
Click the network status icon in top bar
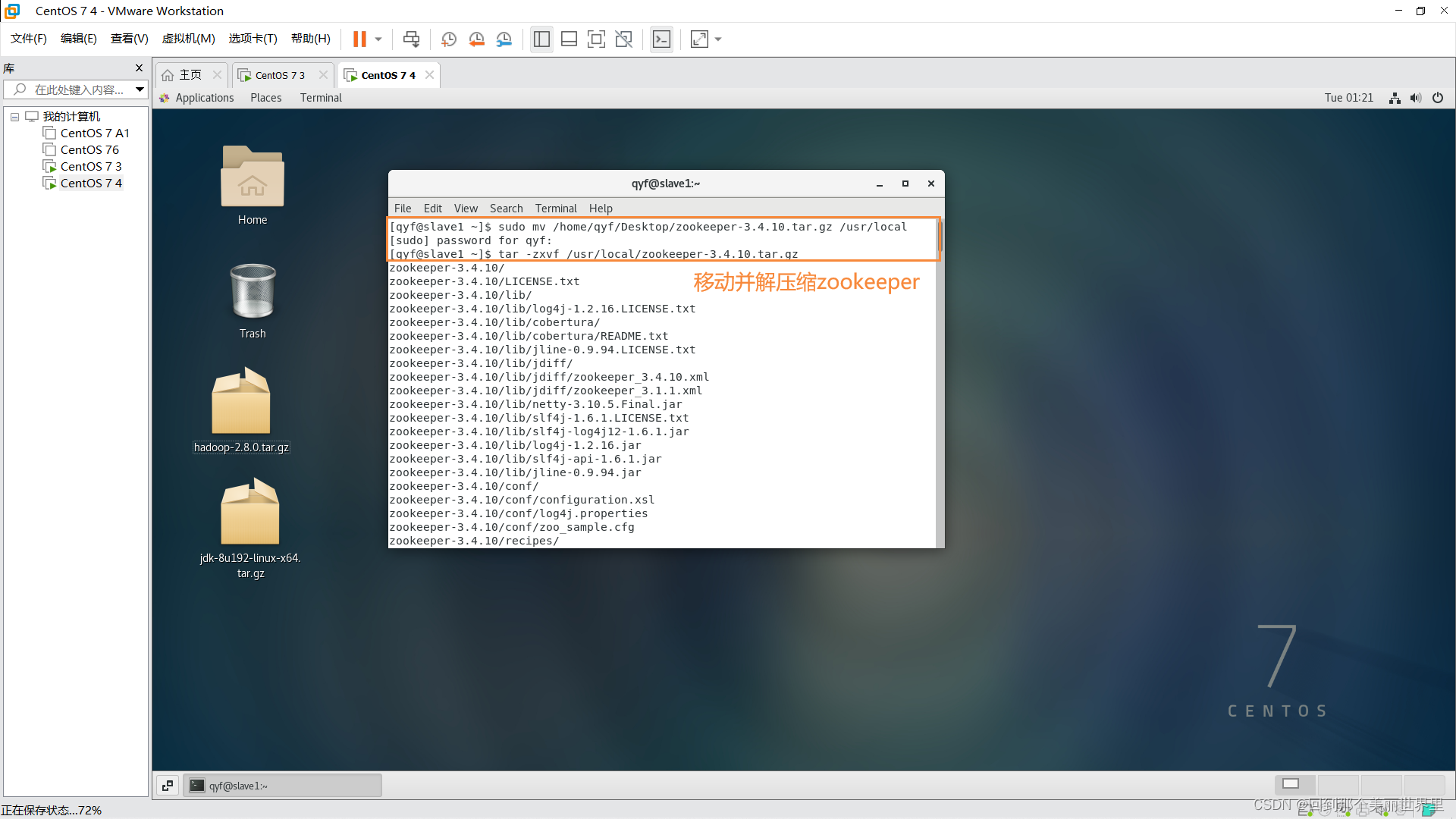1395,98
